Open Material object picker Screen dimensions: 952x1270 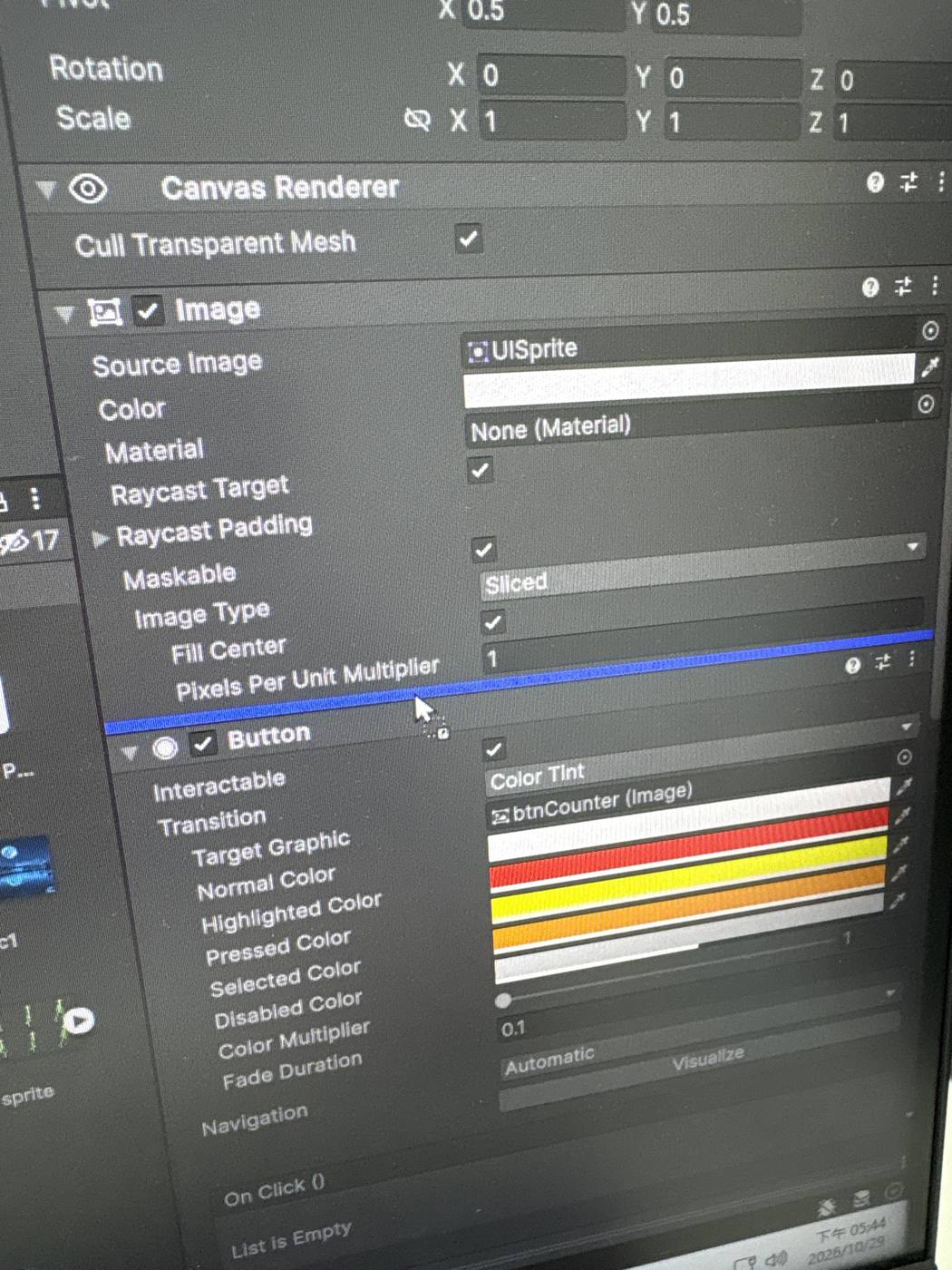[926, 405]
